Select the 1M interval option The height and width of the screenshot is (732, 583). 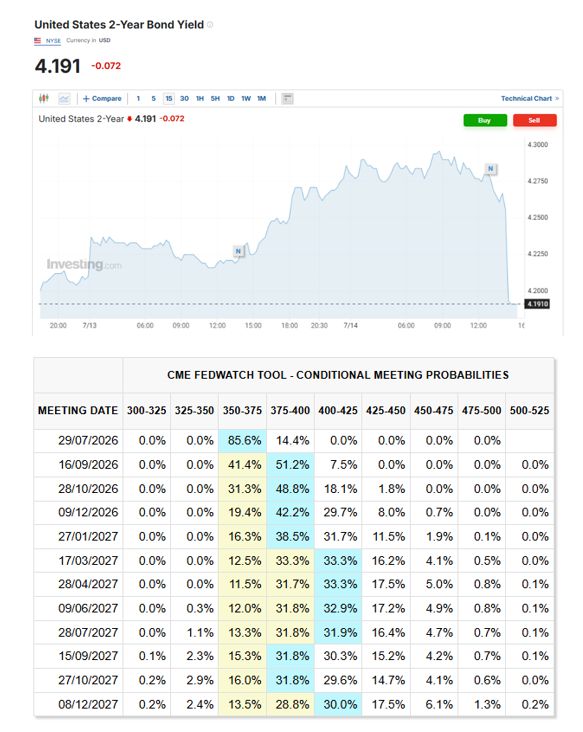point(261,99)
